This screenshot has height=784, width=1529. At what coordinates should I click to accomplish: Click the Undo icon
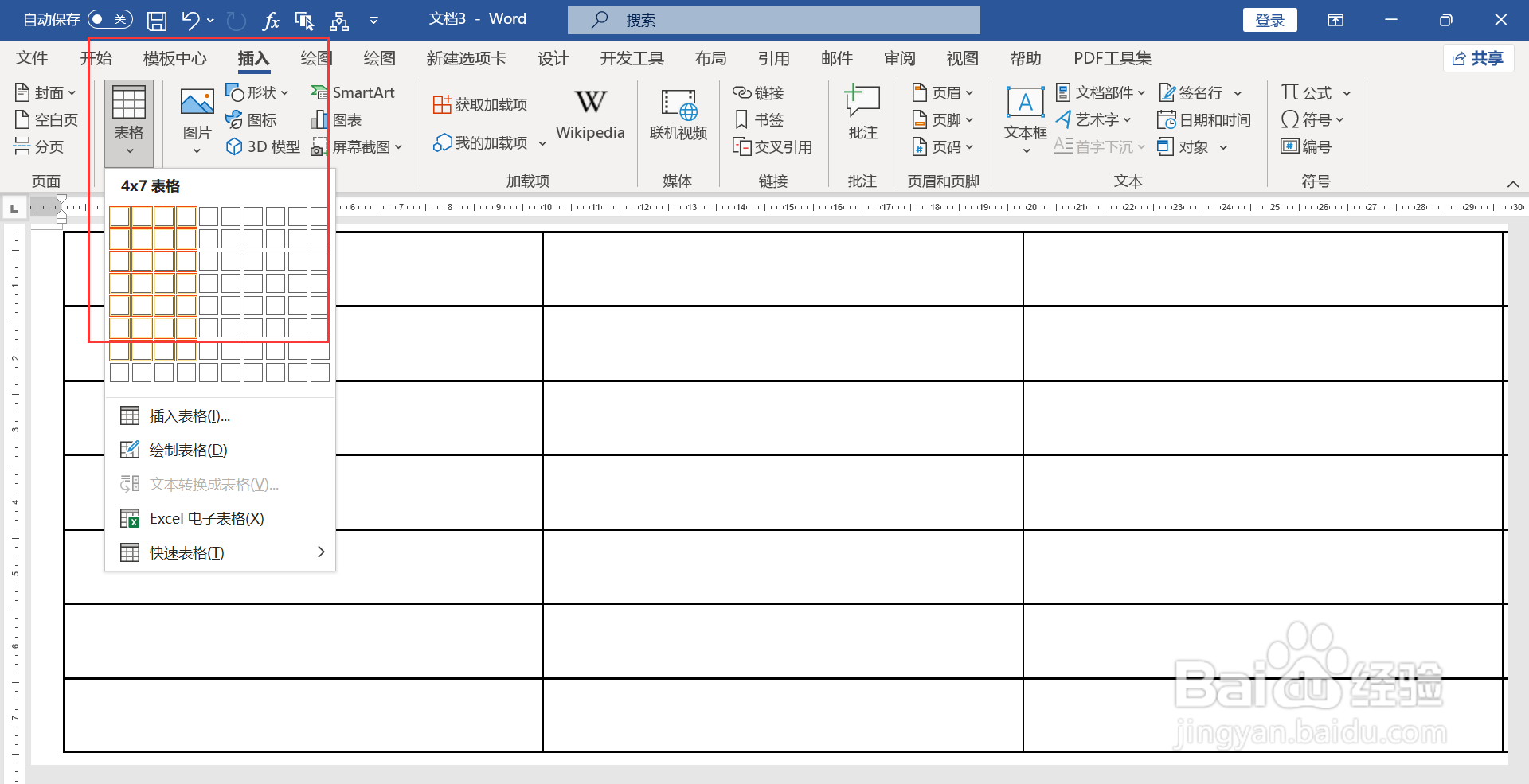190,20
